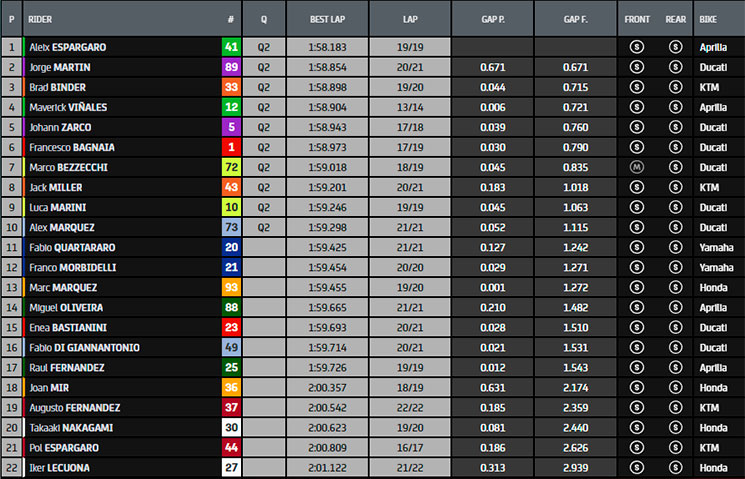This screenshot has width=745, height=479.
Task: Click front tyre icon in Miguel Oliveira row
Action: point(637,307)
